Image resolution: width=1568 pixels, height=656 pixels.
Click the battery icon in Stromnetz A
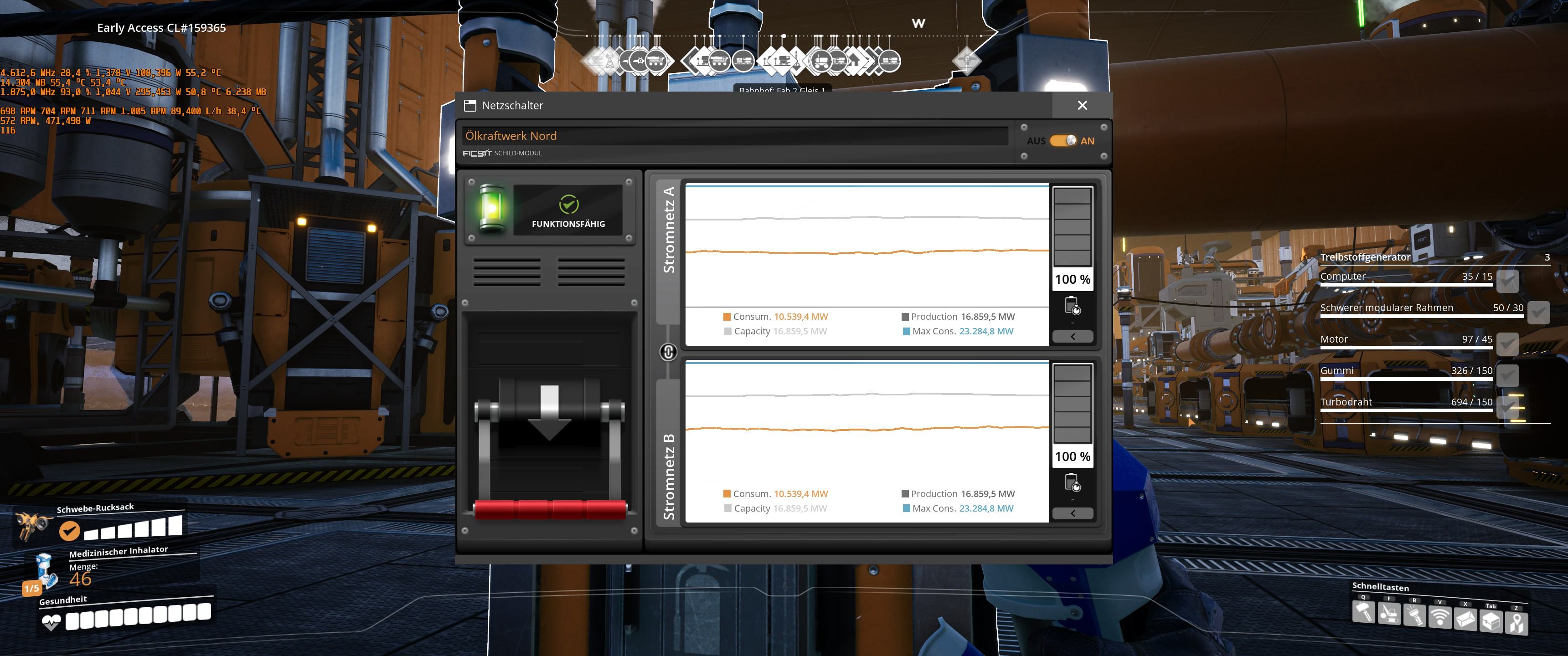(1073, 306)
